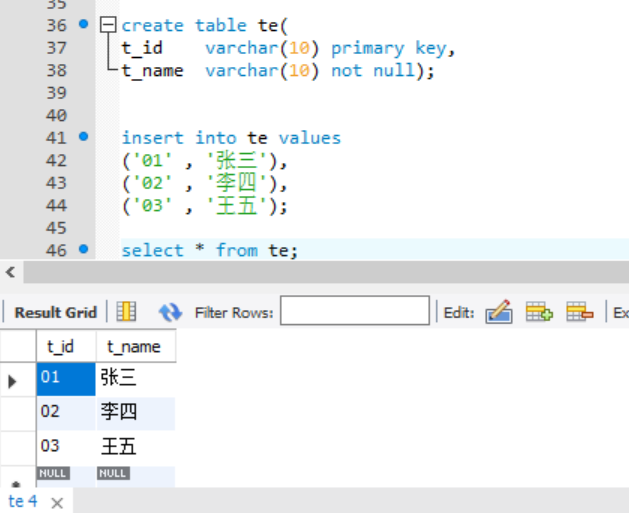The width and height of the screenshot is (629, 513).
Task: Place cursor on select * from te line
Action: point(209,250)
